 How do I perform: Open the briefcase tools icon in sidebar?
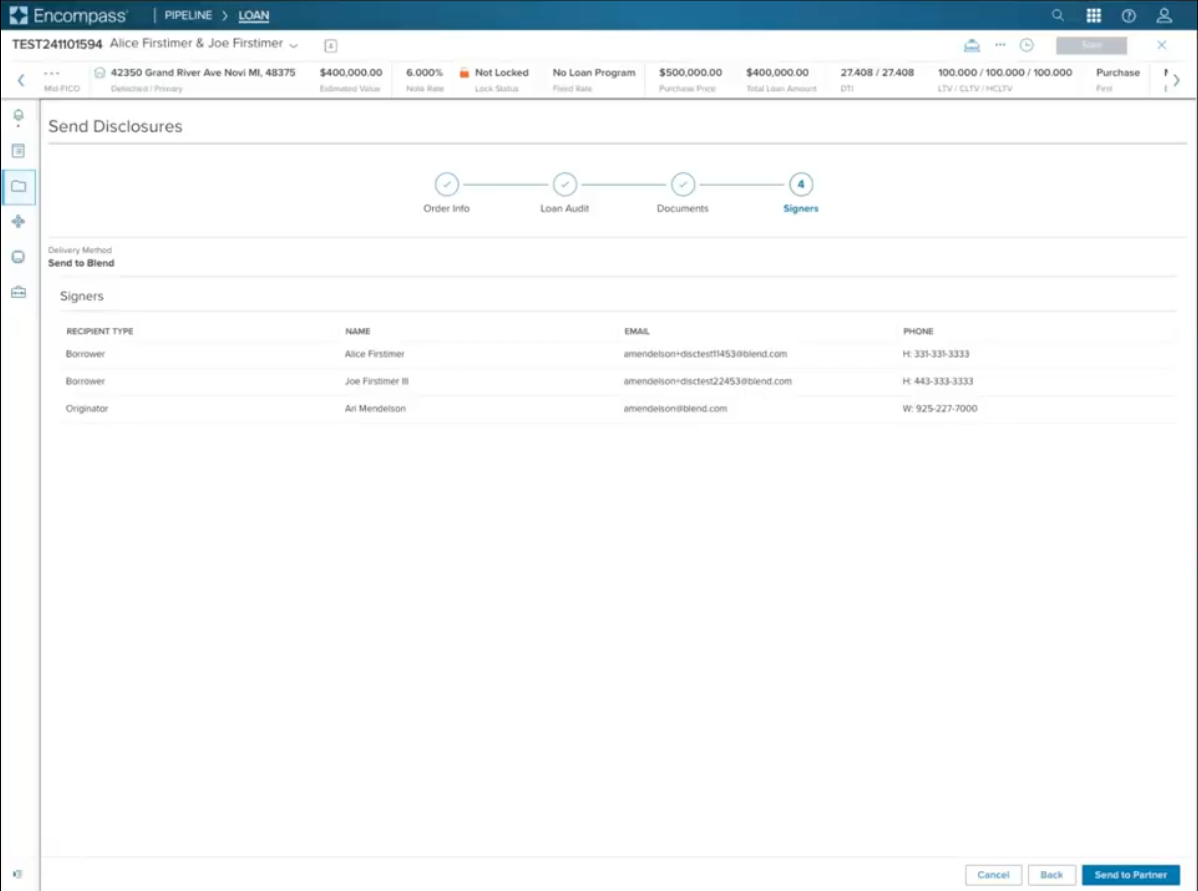[x=18, y=292]
